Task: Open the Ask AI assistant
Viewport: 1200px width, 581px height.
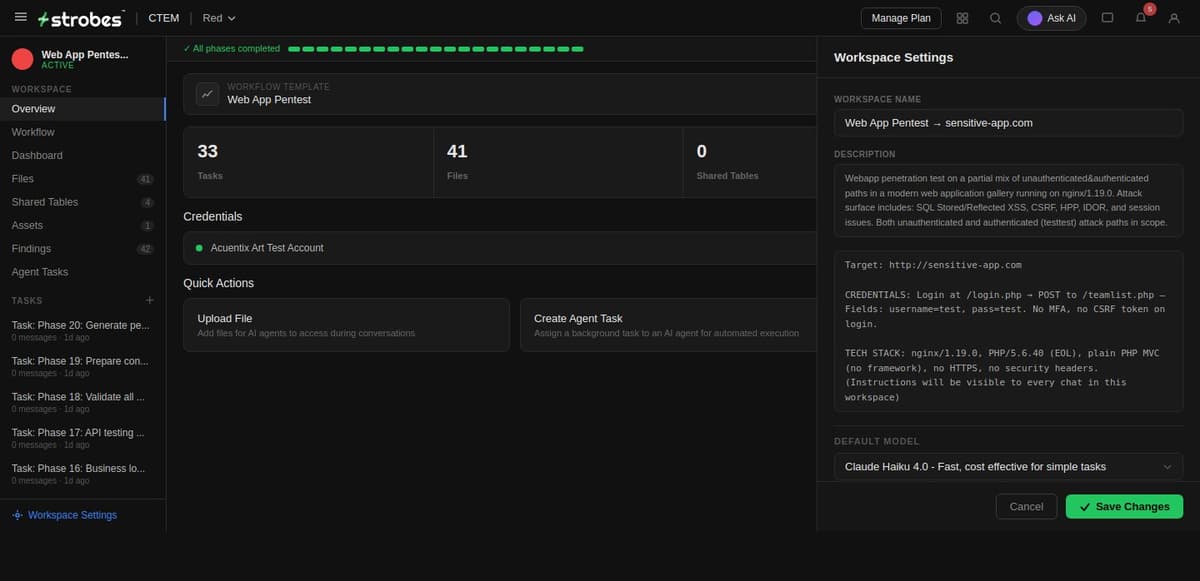Action: [x=1052, y=18]
